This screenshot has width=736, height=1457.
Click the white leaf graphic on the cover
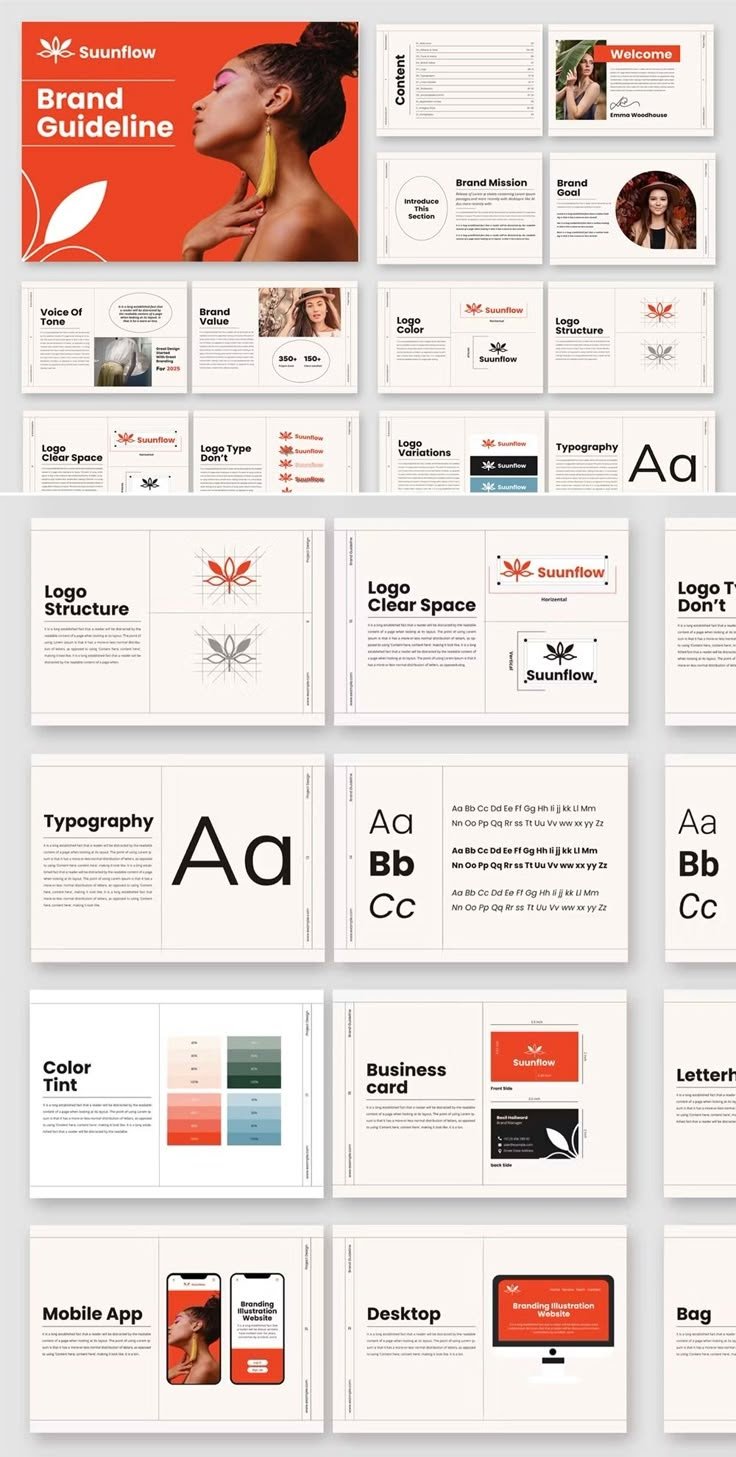click(70, 212)
